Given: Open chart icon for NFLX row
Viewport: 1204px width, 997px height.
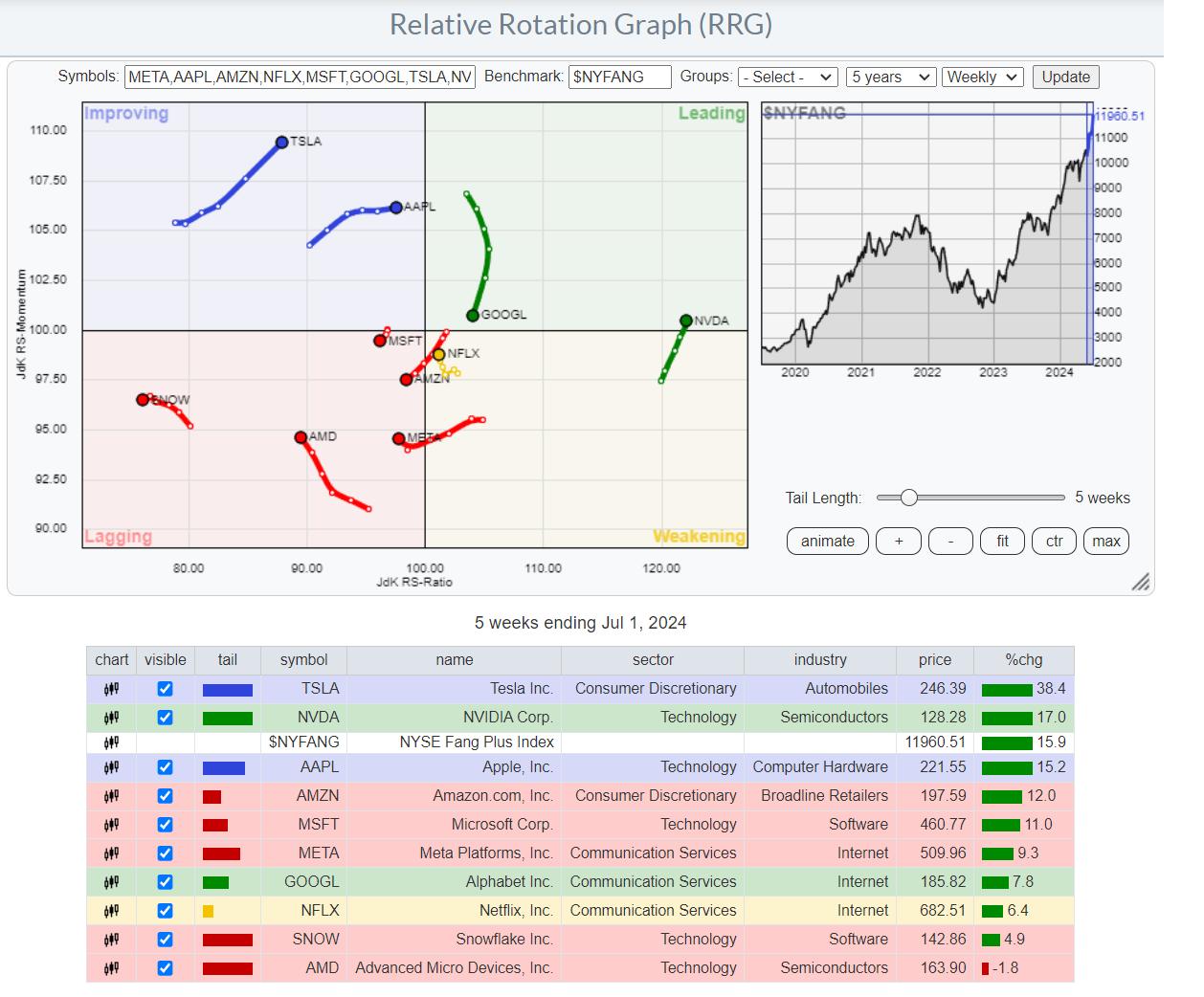Looking at the screenshot, I should pos(111,911).
